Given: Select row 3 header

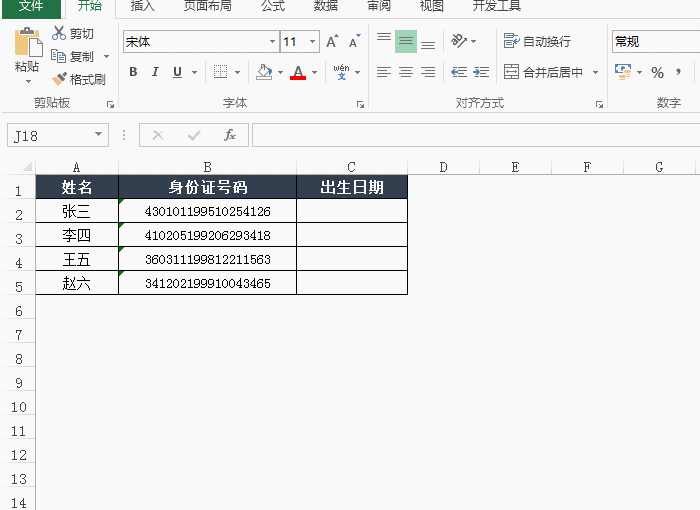Looking at the screenshot, I should pos(18,235).
